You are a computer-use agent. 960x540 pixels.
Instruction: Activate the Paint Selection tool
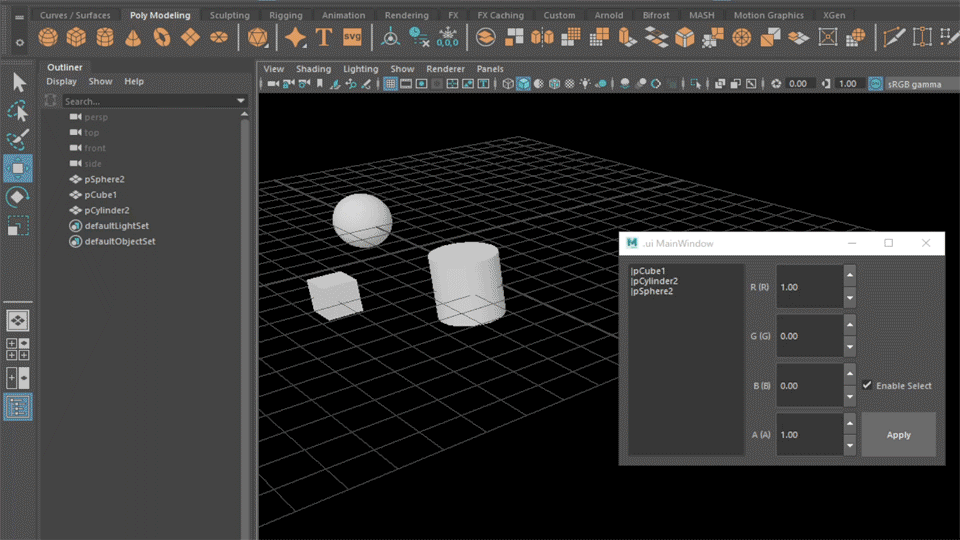pos(18,139)
